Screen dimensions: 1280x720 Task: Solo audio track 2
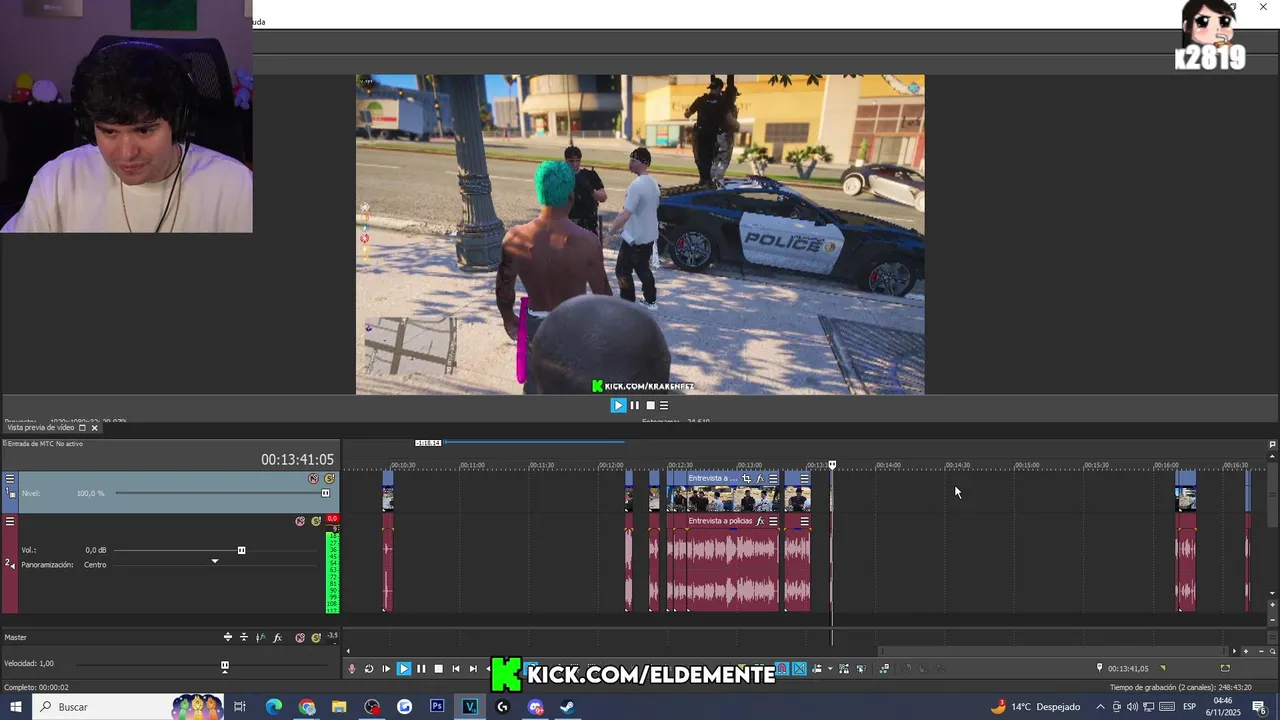click(x=316, y=521)
